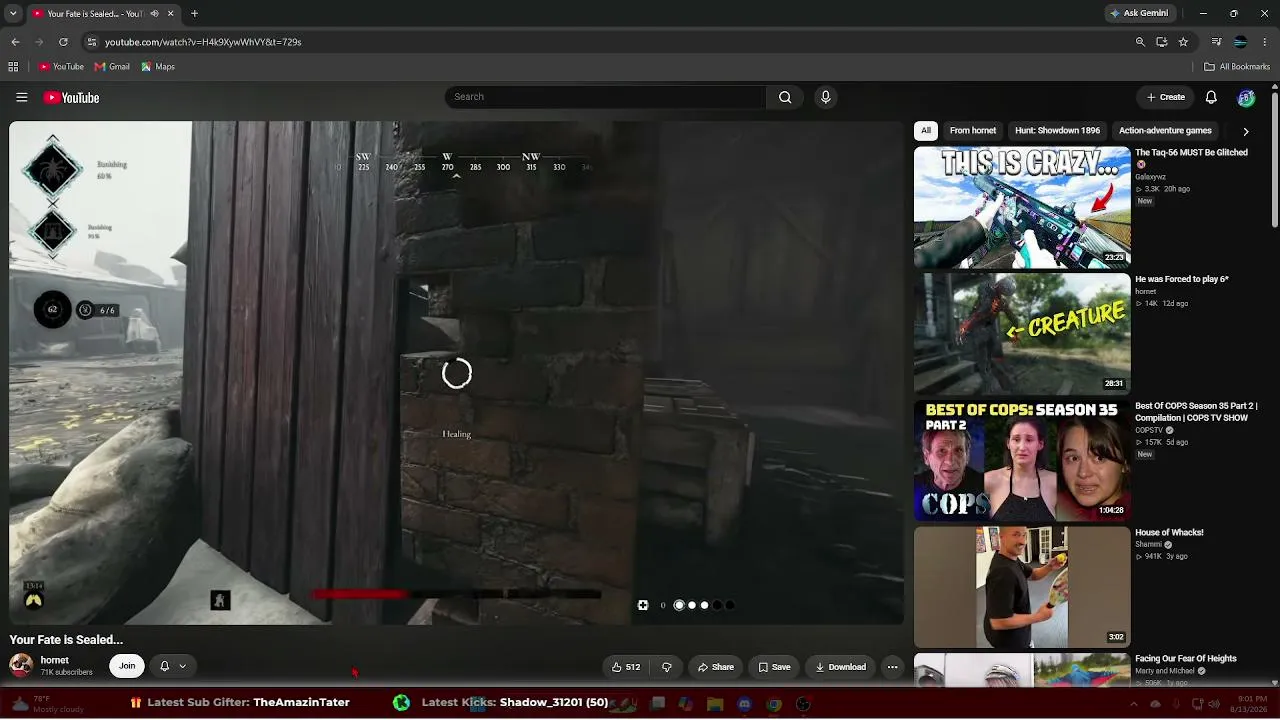Screen dimensions: 1280x720
Task: Open a new browser tab
Action: 194,14
